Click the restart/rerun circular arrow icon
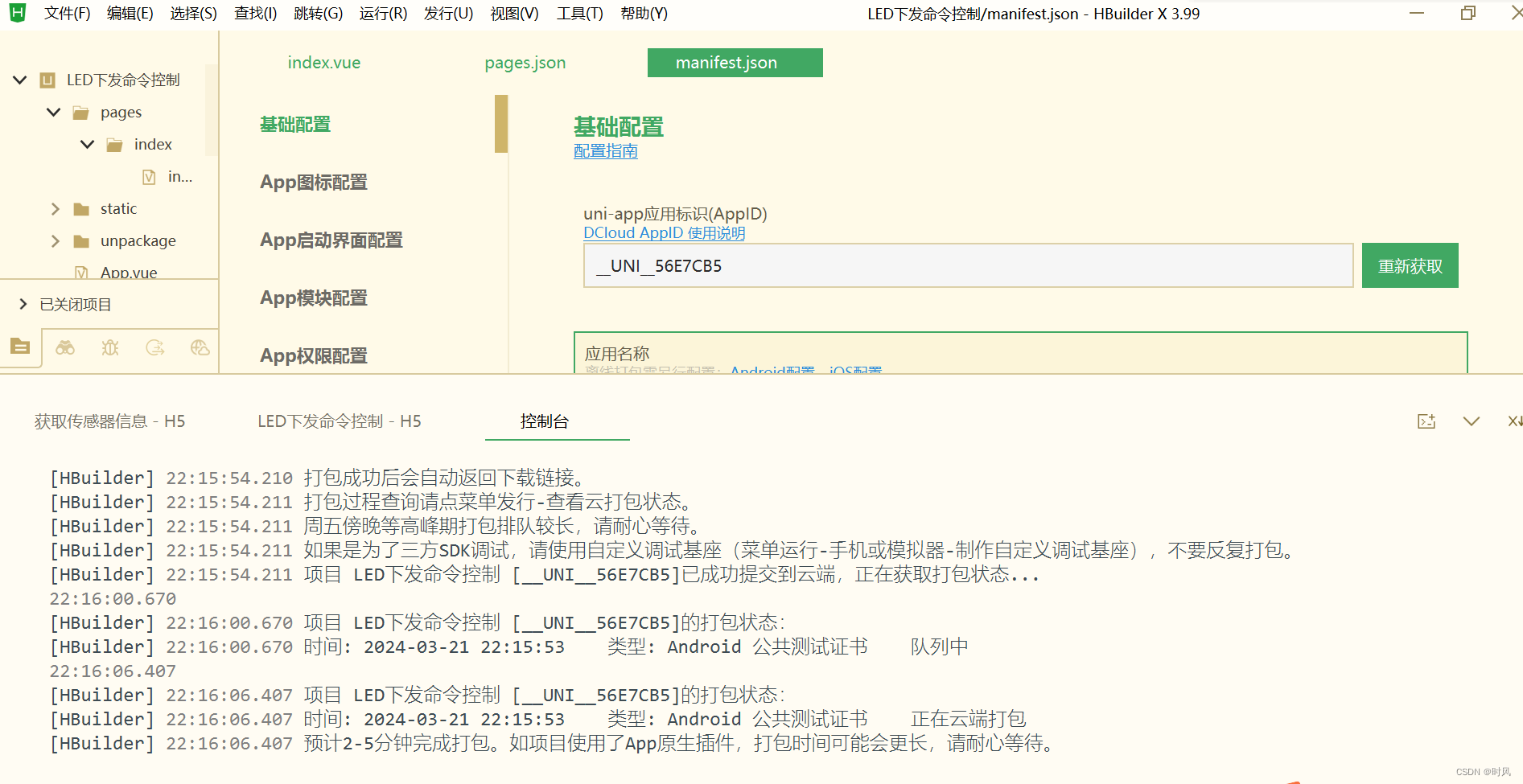 (154, 347)
